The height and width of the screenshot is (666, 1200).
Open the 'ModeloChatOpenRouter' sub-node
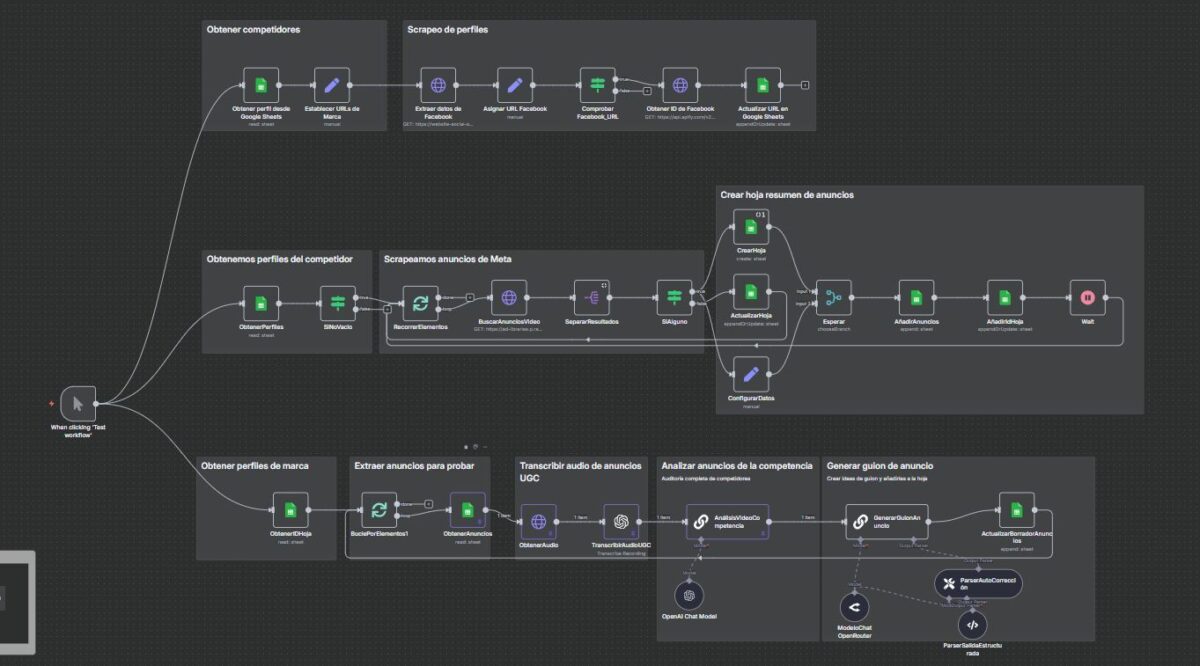[x=853, y=606]
